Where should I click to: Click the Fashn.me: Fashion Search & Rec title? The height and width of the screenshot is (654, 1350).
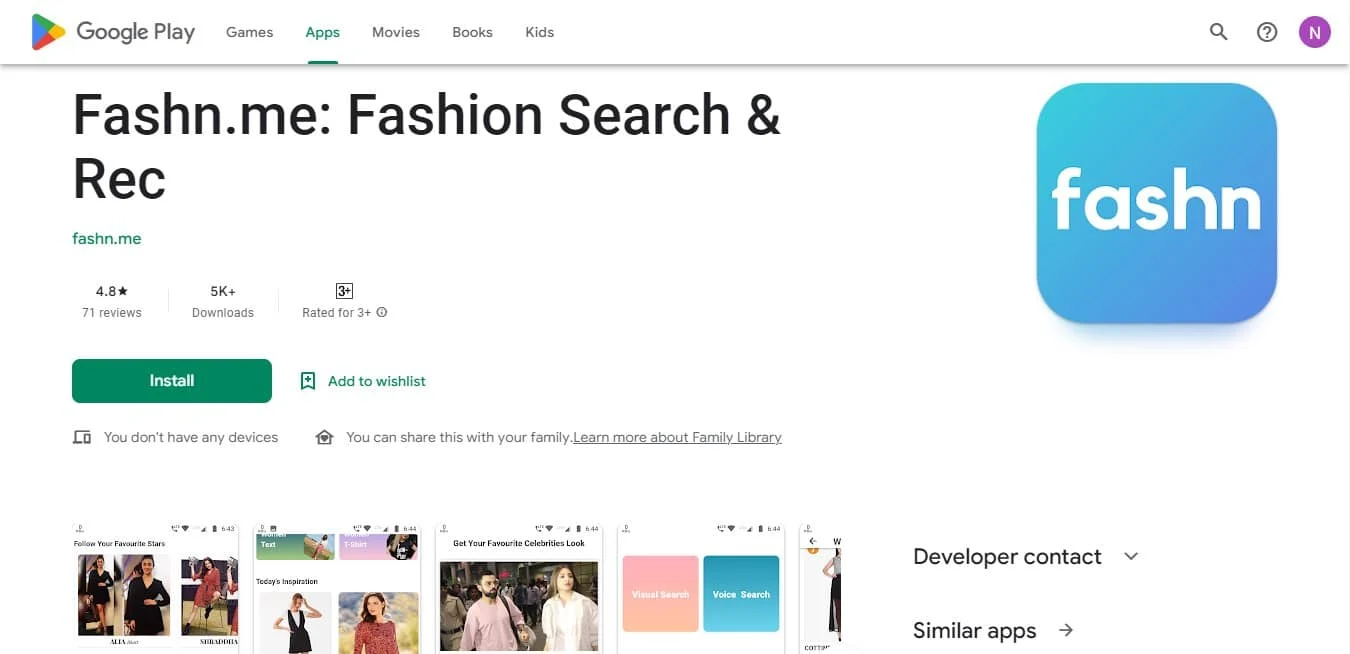point(426,147)
